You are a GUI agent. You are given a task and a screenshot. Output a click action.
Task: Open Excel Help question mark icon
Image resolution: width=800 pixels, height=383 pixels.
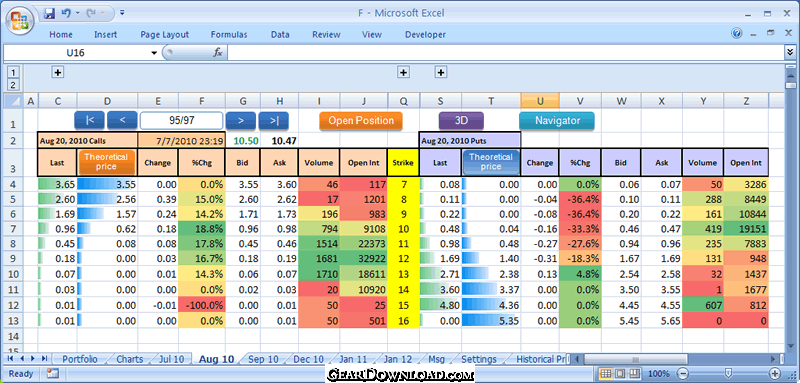[737, 34]
